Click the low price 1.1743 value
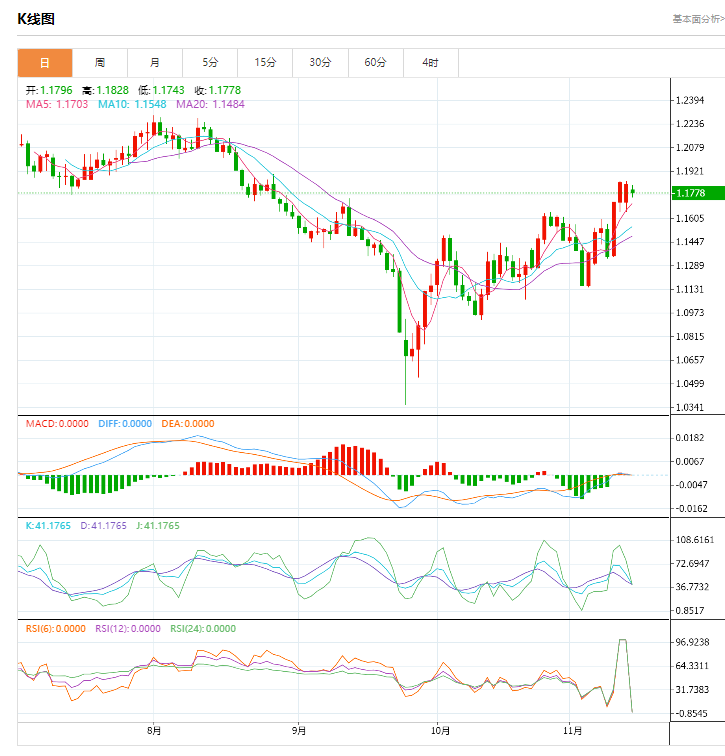This screenshot has height=756, width=725. 169,90
